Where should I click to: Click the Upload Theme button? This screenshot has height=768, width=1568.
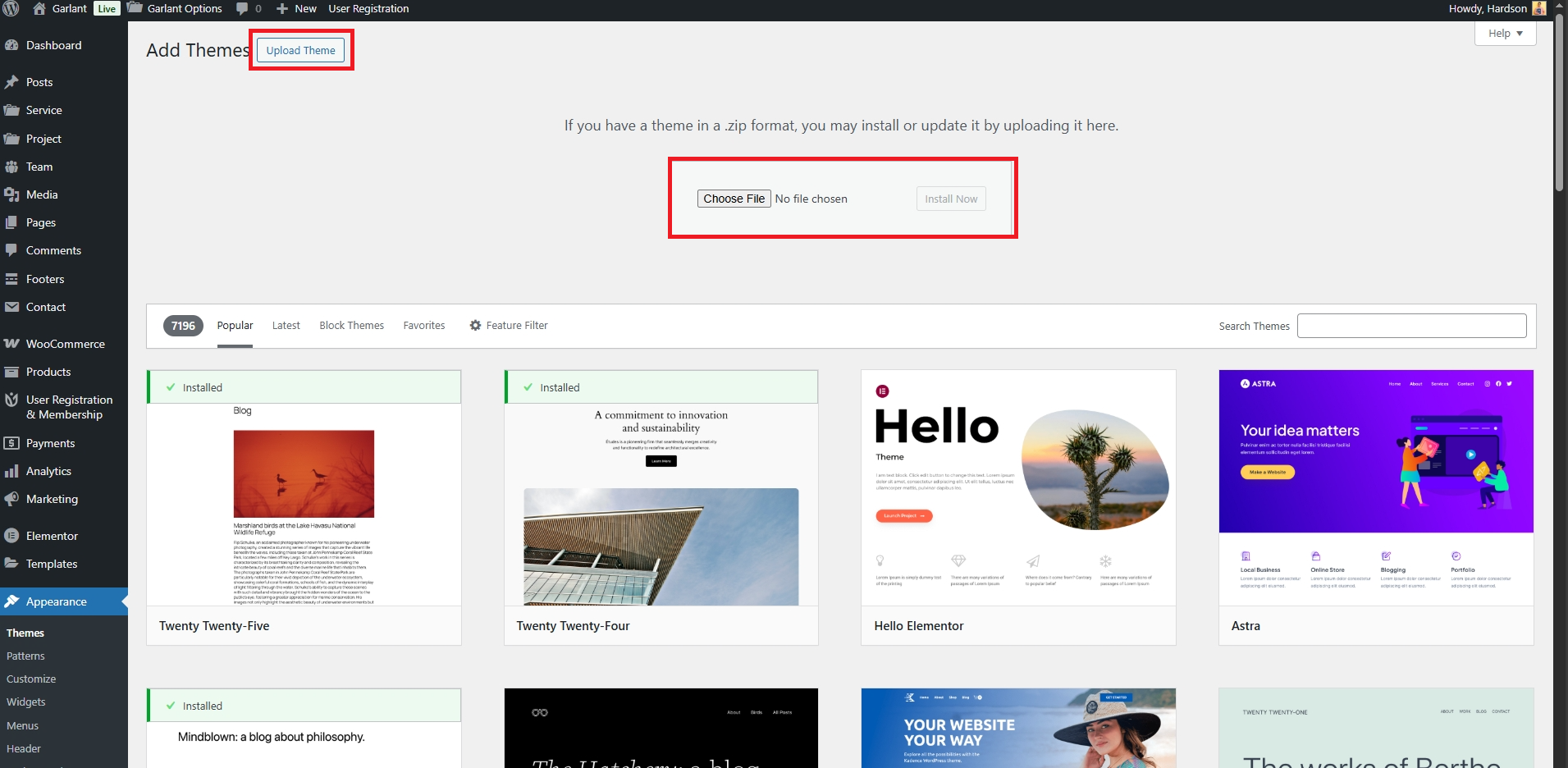point(300,51)
